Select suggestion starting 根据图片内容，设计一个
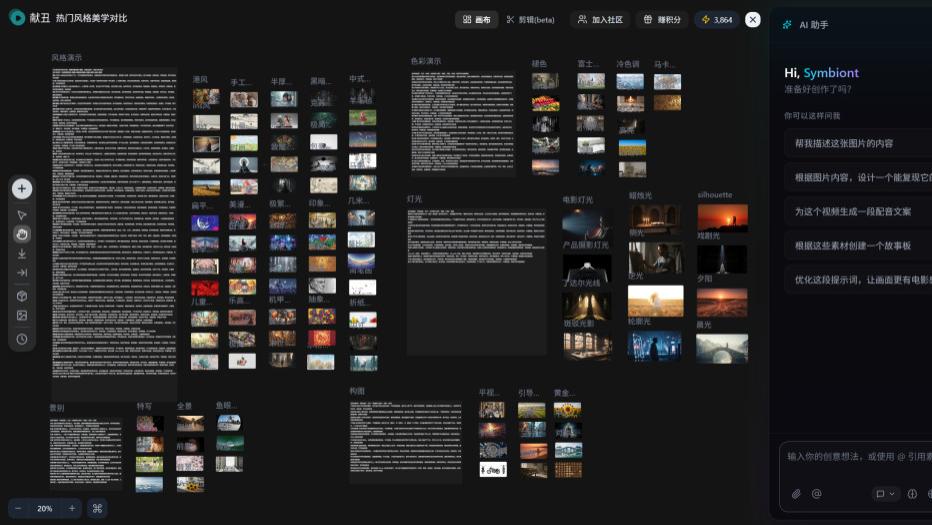Image resolution: width=932 pixels, height=525 pixels. (x=858, y=177)
